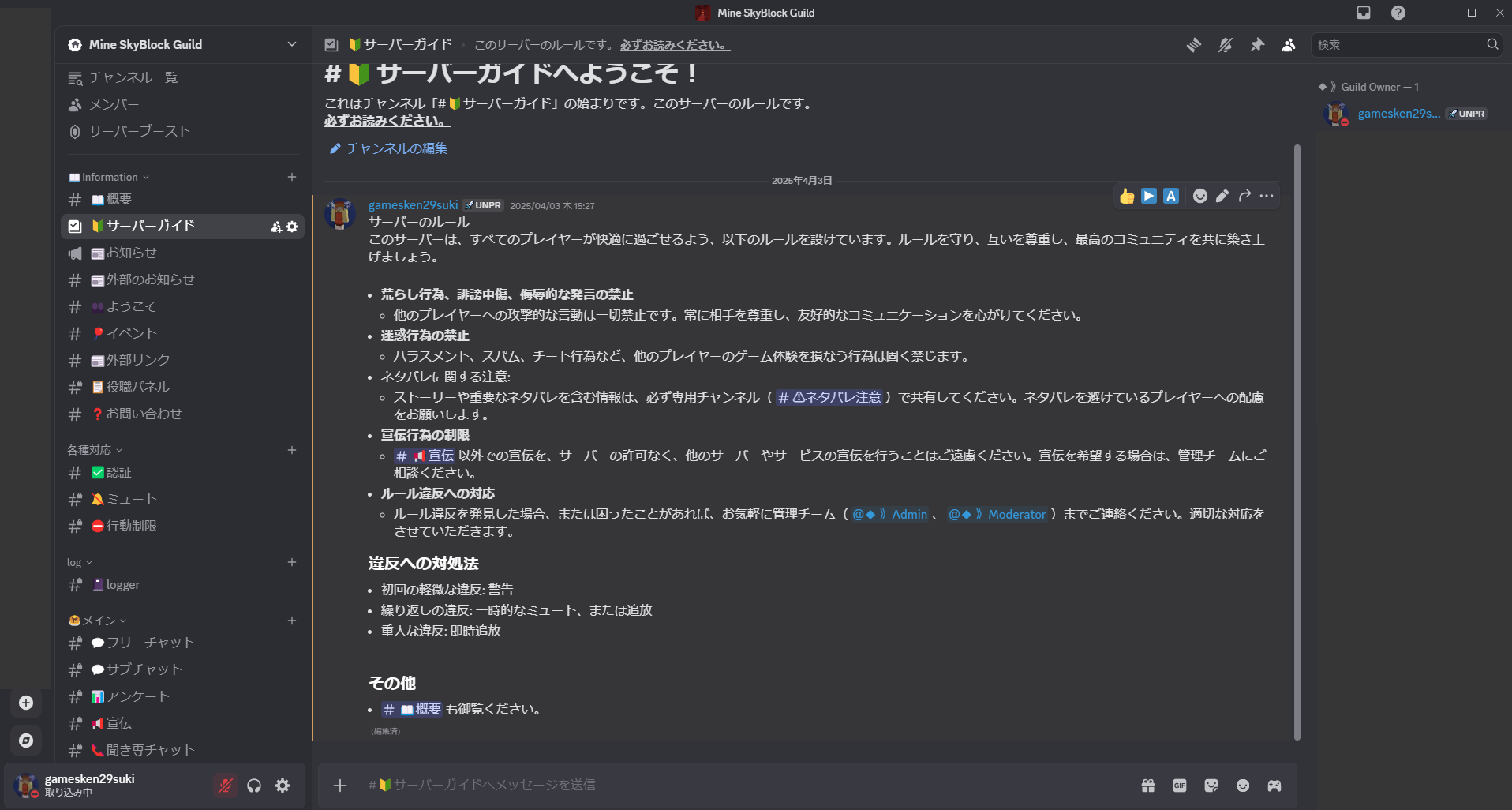Screen dimensions: 1512x810
Task: Open invite icon on サーバーガイド channel
Action: point(276,227)
